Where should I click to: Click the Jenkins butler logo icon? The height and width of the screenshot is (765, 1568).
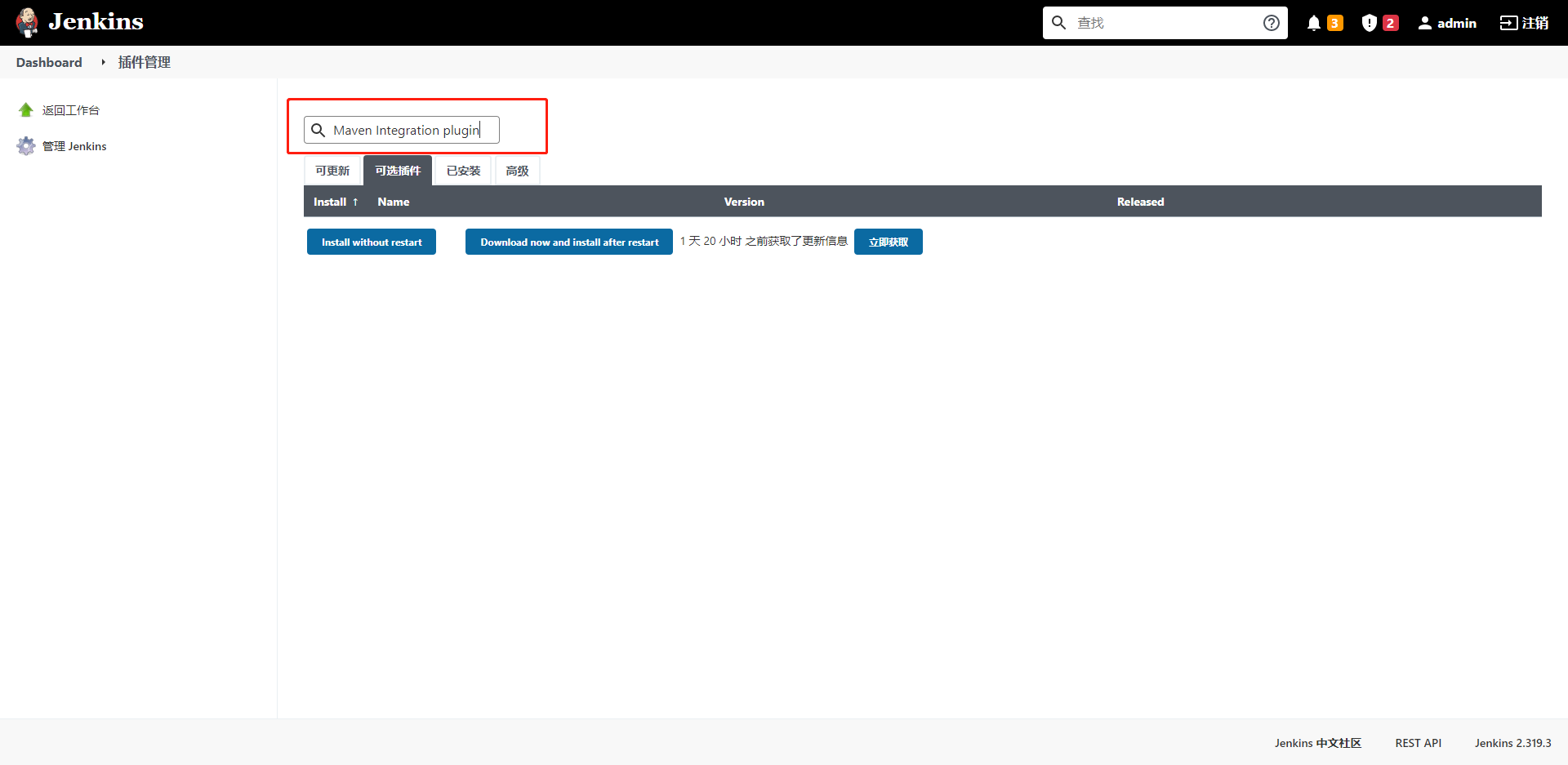(27, 23)
